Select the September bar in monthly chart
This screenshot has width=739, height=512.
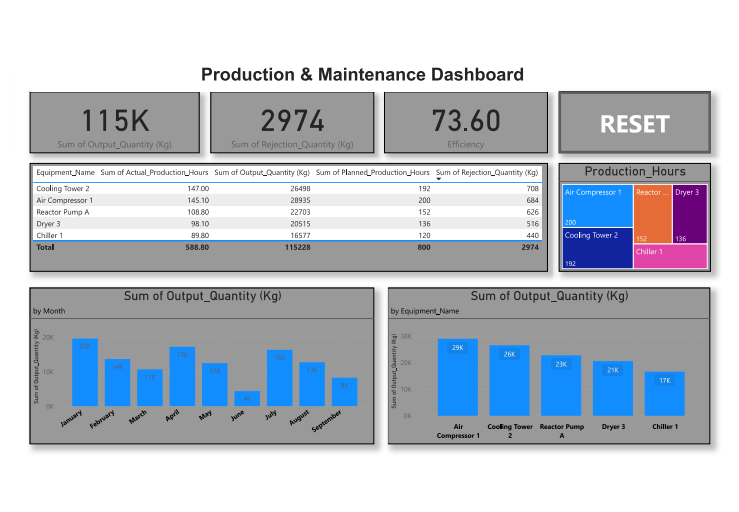pos(345,392)
